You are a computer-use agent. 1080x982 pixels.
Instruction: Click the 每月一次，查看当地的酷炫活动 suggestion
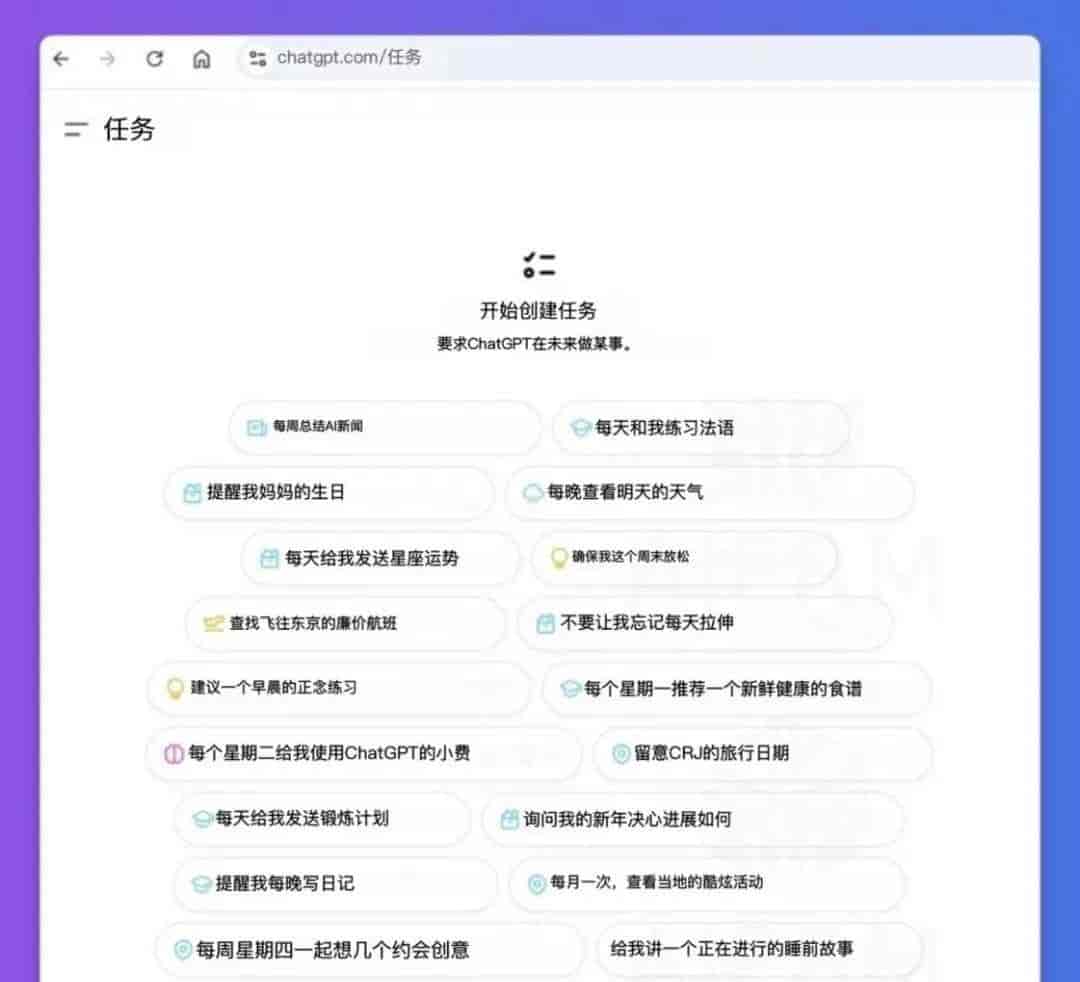[705, 883]
